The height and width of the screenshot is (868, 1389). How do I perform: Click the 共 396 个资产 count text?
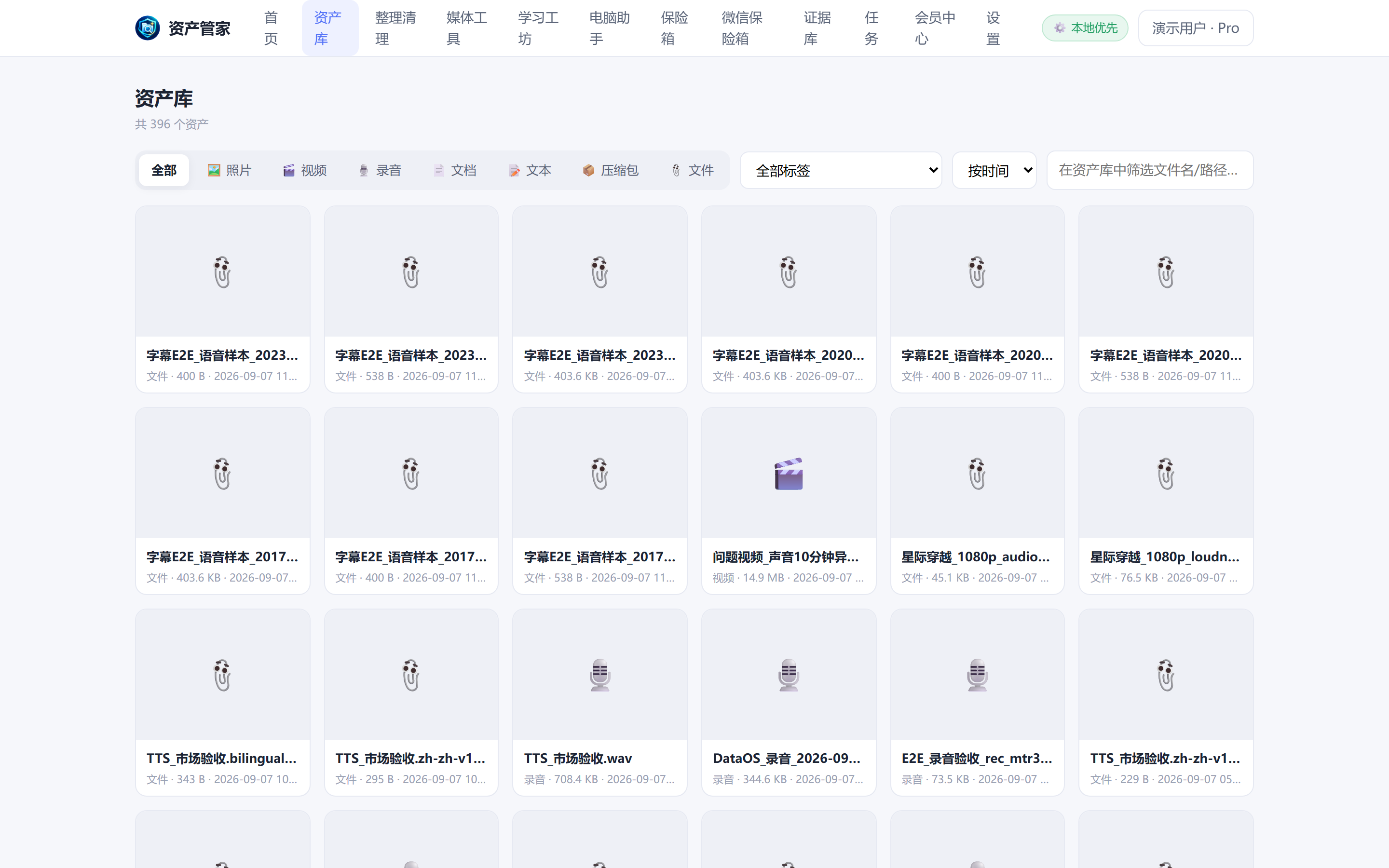pos(172,124)
